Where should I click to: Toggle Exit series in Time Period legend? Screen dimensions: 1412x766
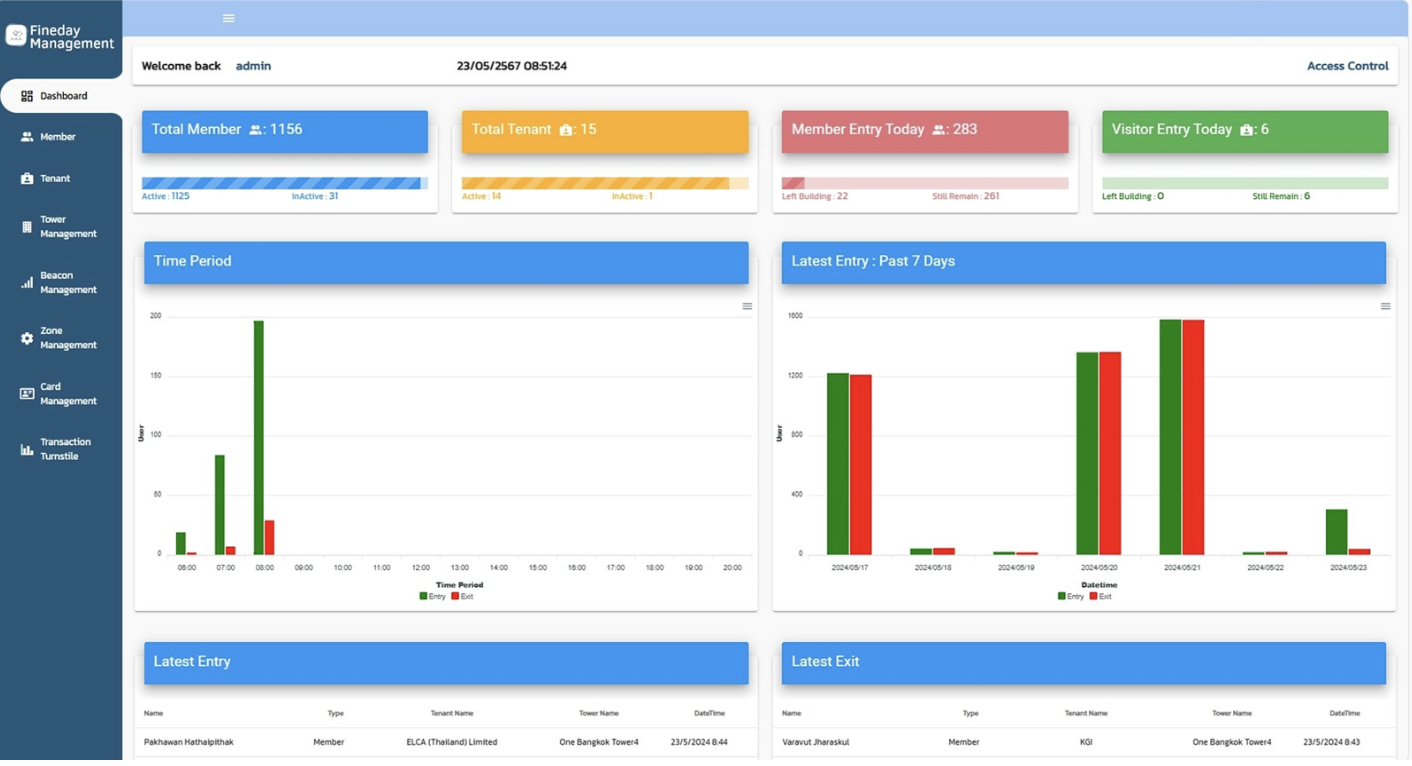pyautogui.click(x=462, y=596)
